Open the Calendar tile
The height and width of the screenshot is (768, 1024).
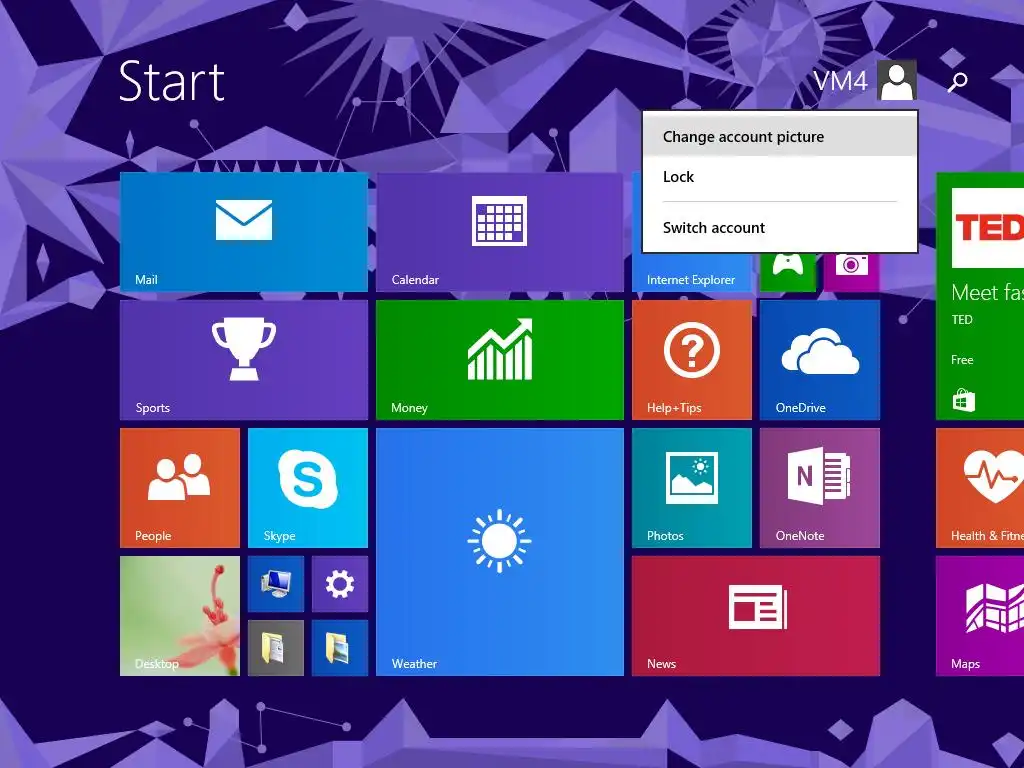click(x=500, y=232)
